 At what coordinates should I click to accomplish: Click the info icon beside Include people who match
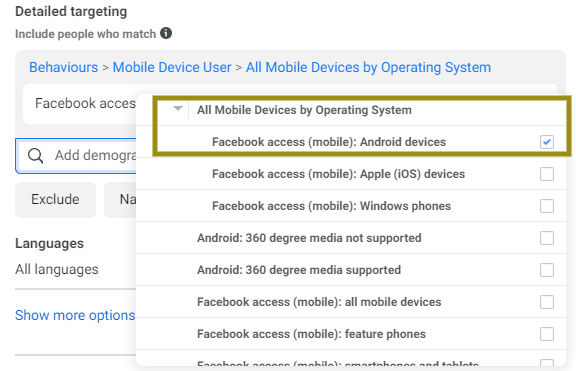coord(166,33)
